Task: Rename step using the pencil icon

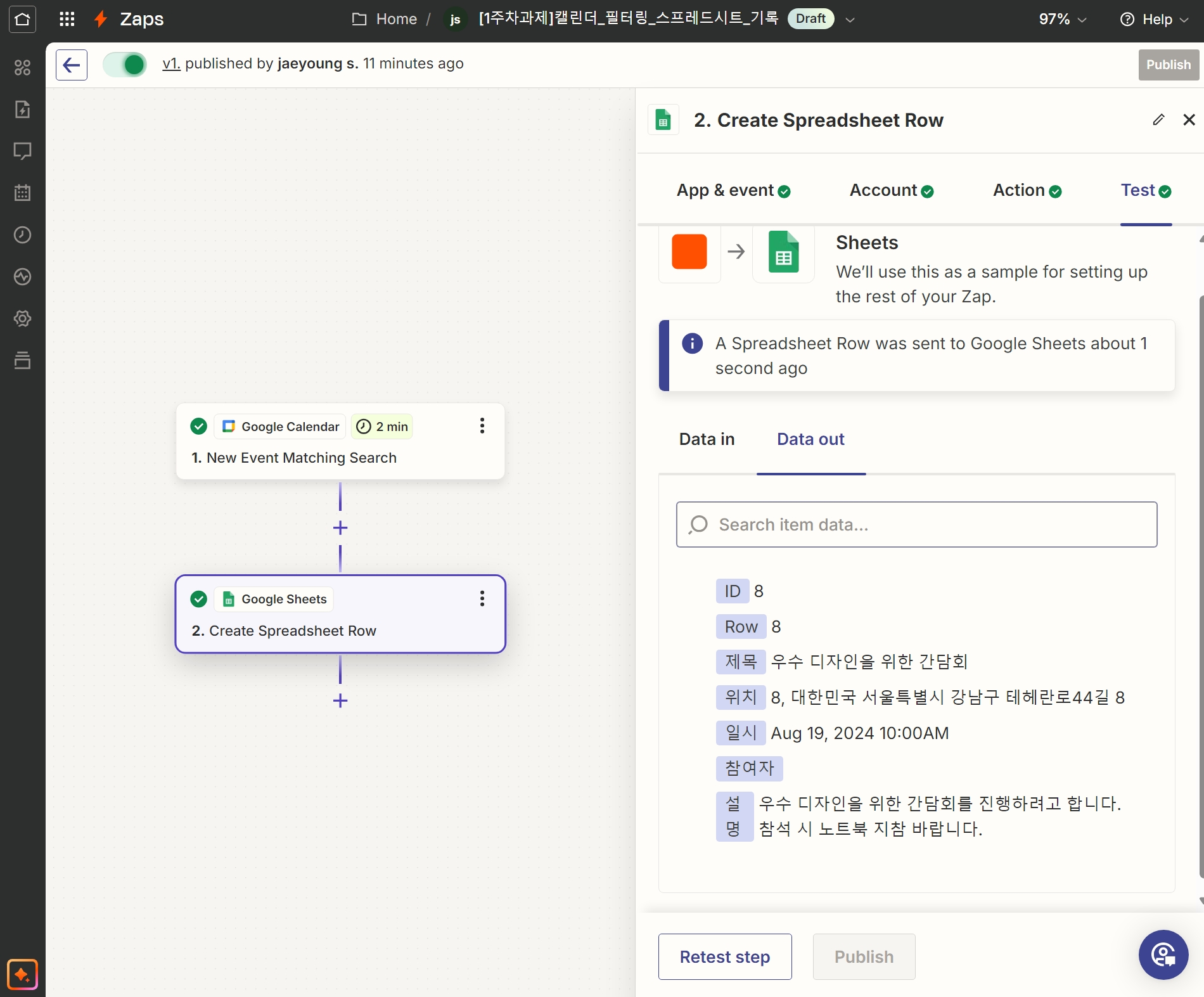Action: [x=1158, y=120]
